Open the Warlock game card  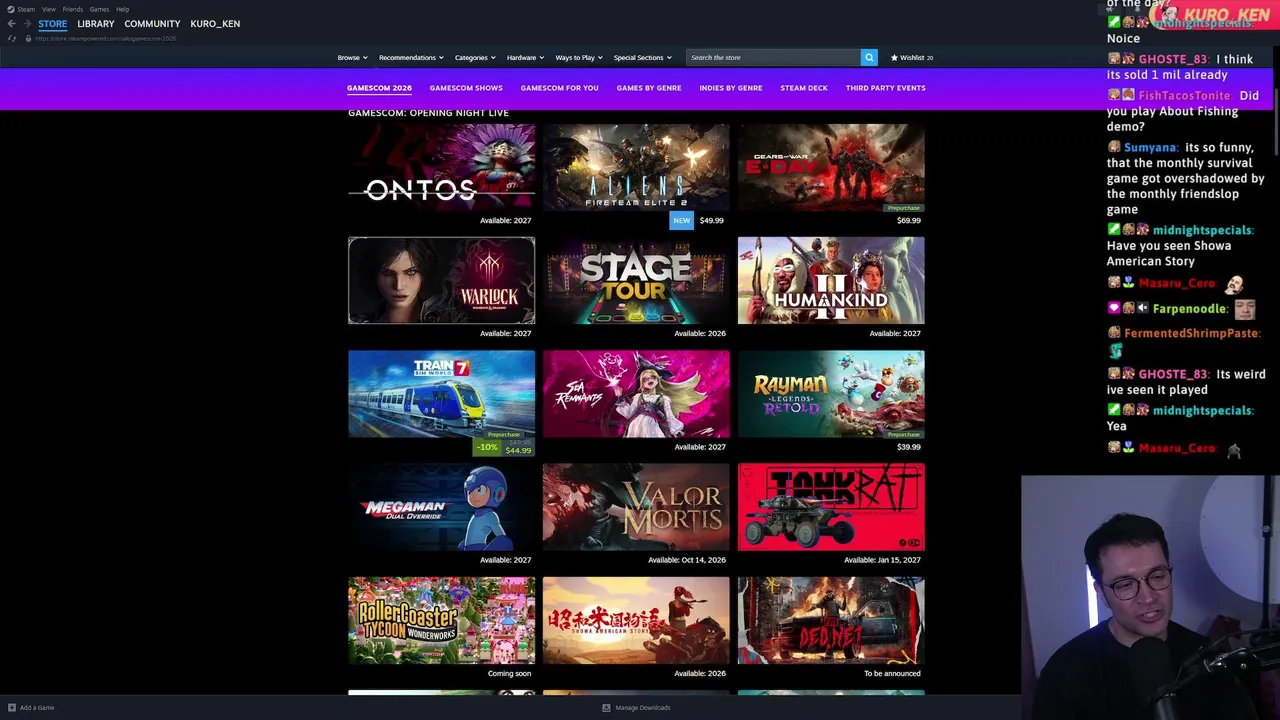tap(441, 281)
